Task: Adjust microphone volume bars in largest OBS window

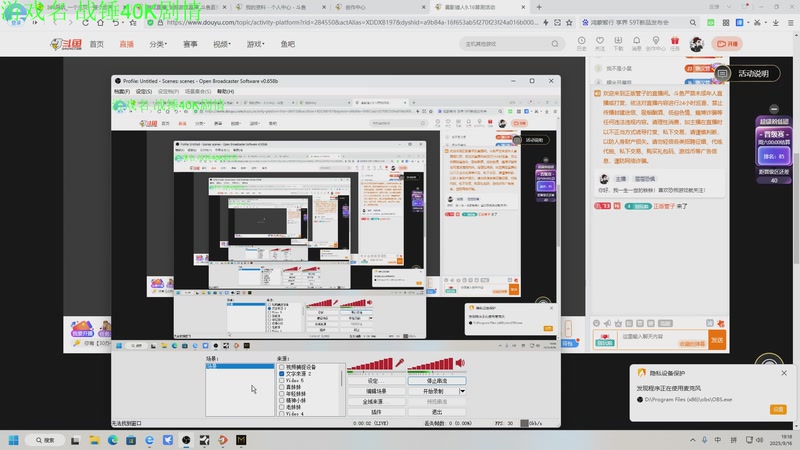Action: pos(370,364)
